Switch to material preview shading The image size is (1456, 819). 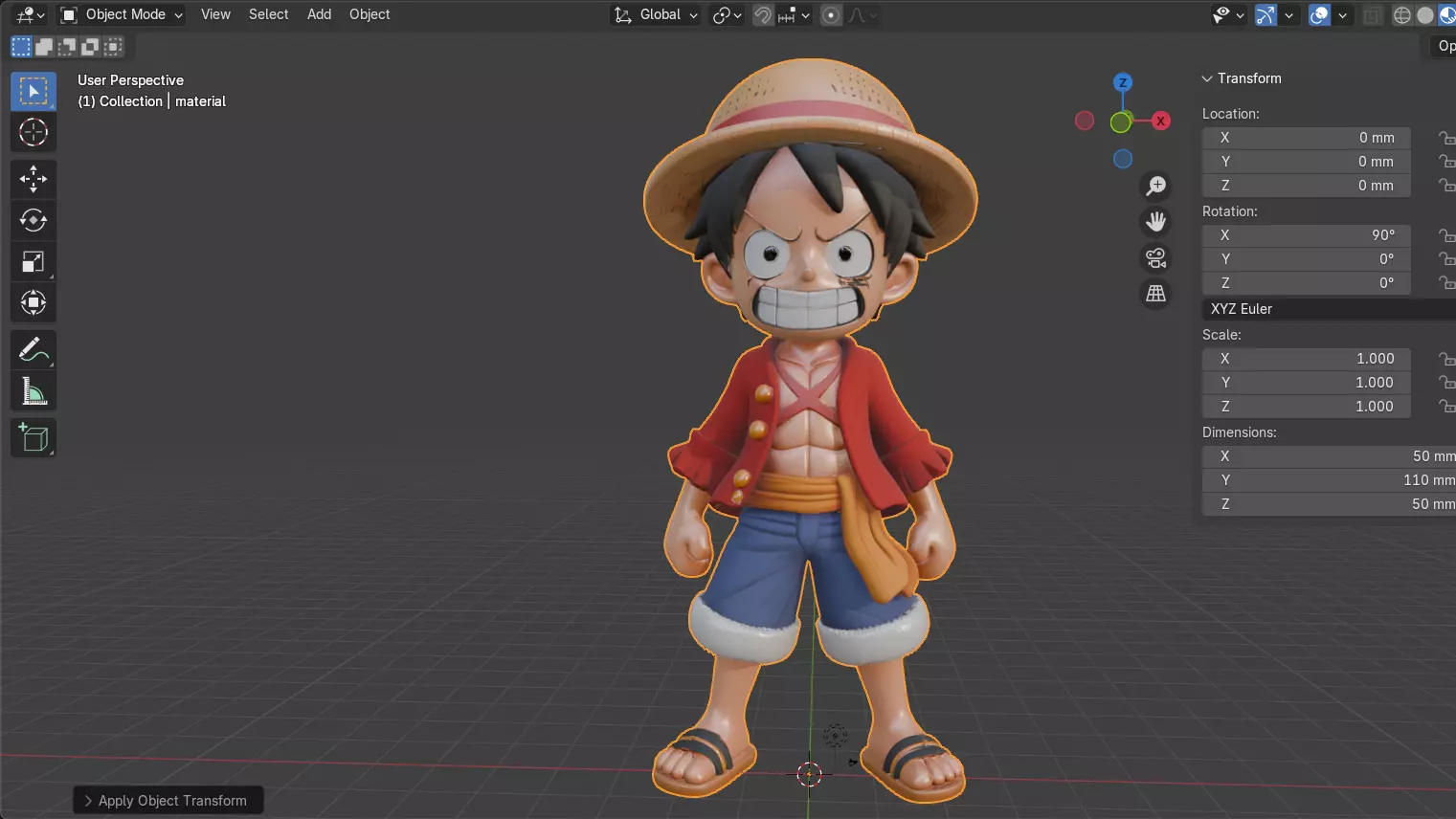pos(1446,14)
